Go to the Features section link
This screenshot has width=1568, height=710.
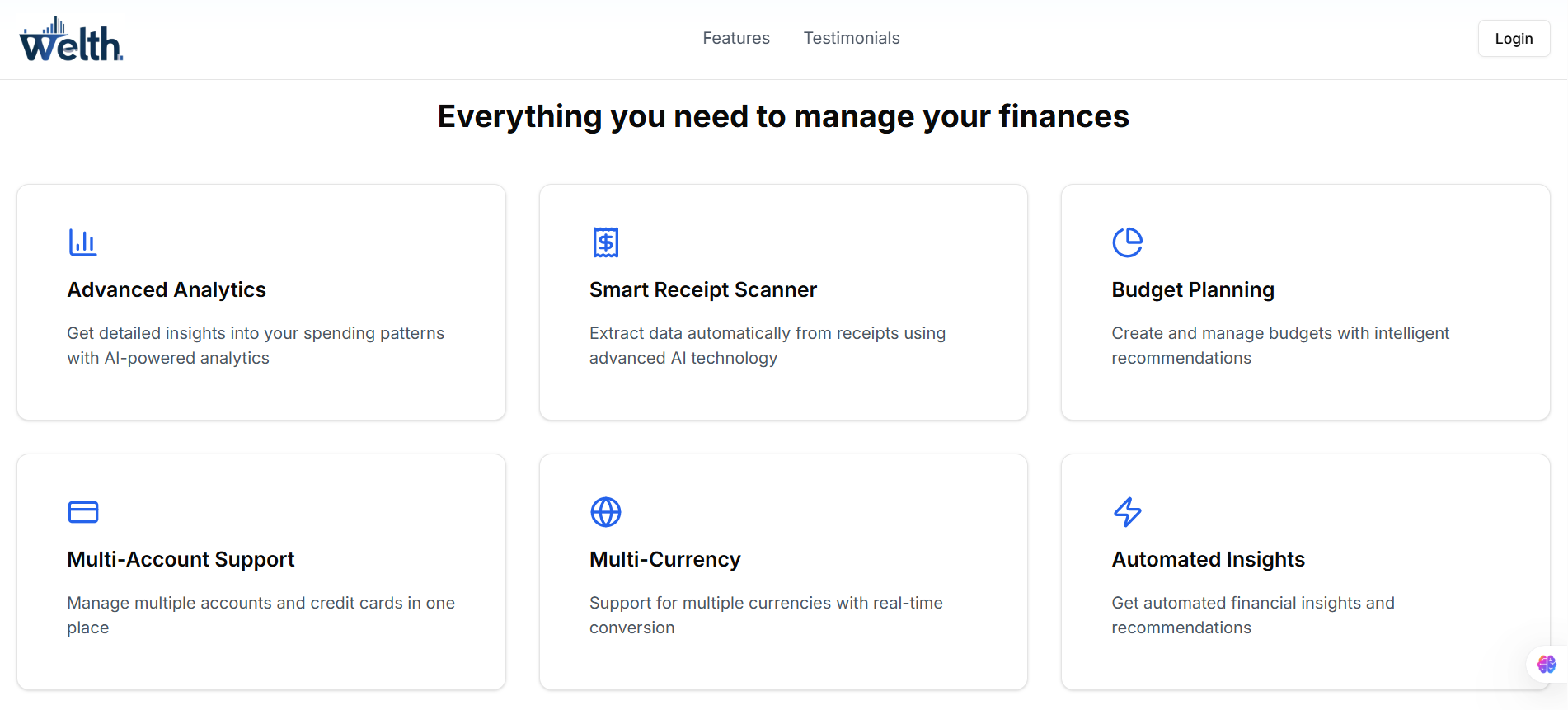[735, 38]
